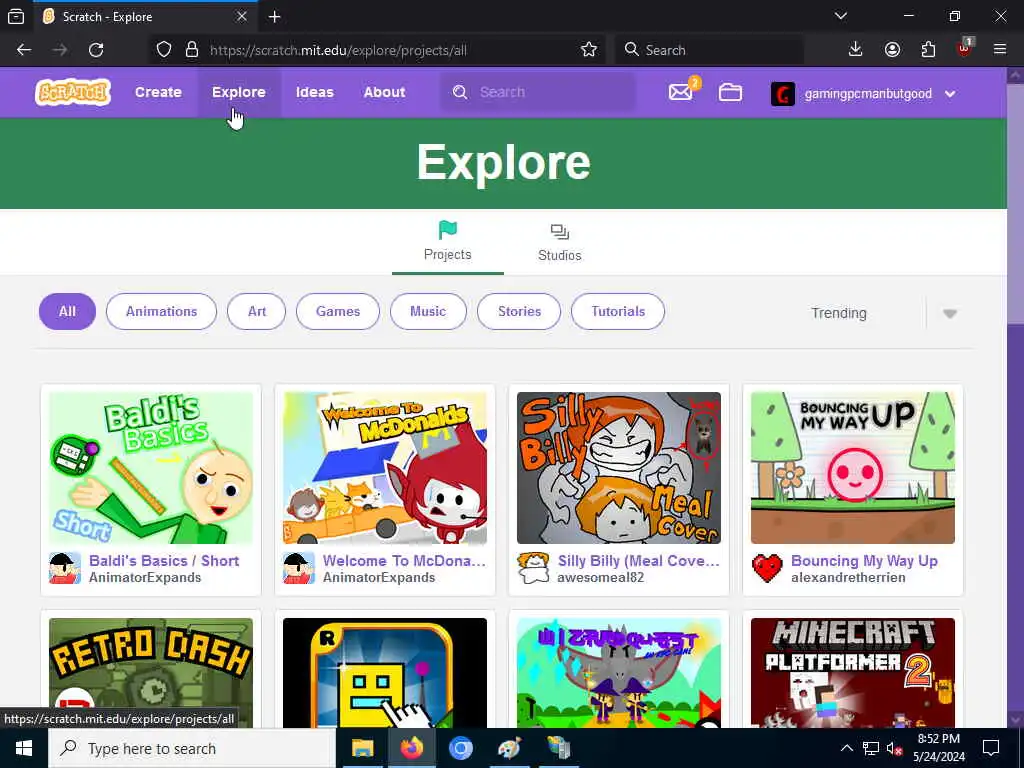This screenshot has width=1024, height=768.
Task: Click the Silly Billy (Meal Cove... title link
Action: tap(638, 561)
